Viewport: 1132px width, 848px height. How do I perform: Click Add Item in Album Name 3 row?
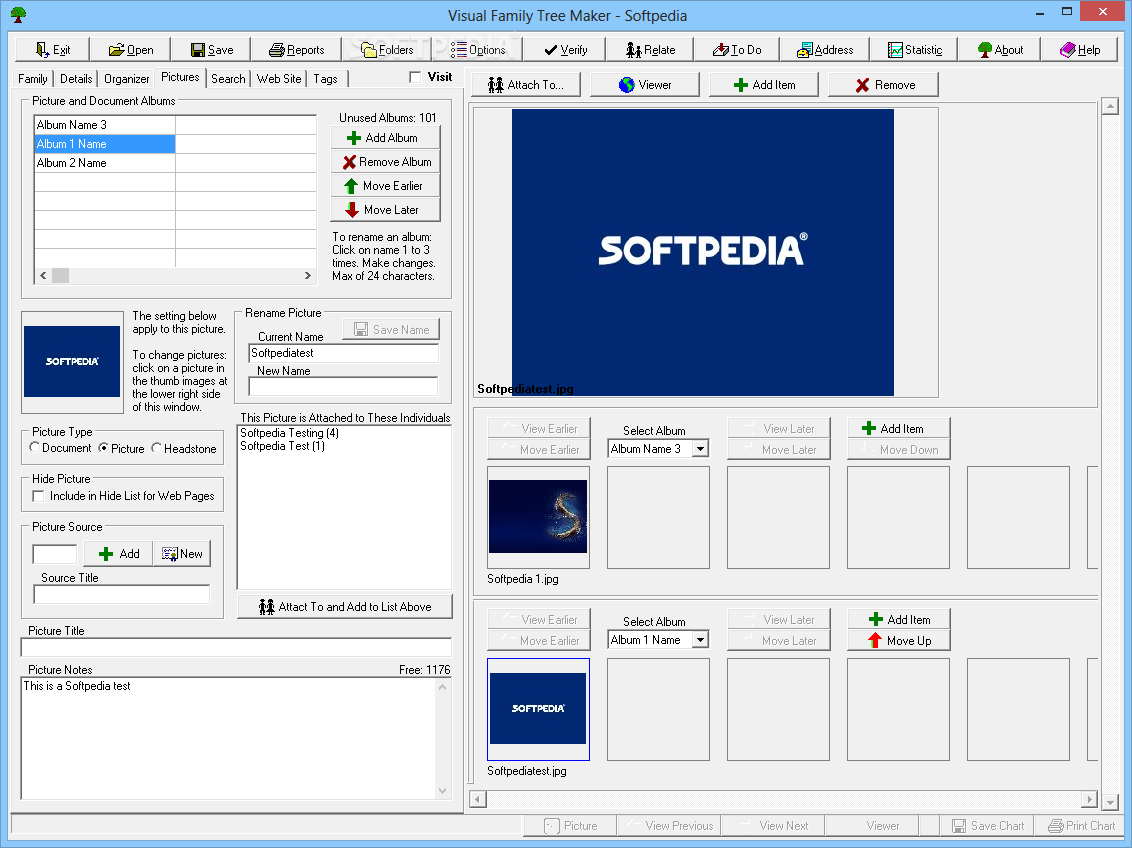click(x=899, y=428)
